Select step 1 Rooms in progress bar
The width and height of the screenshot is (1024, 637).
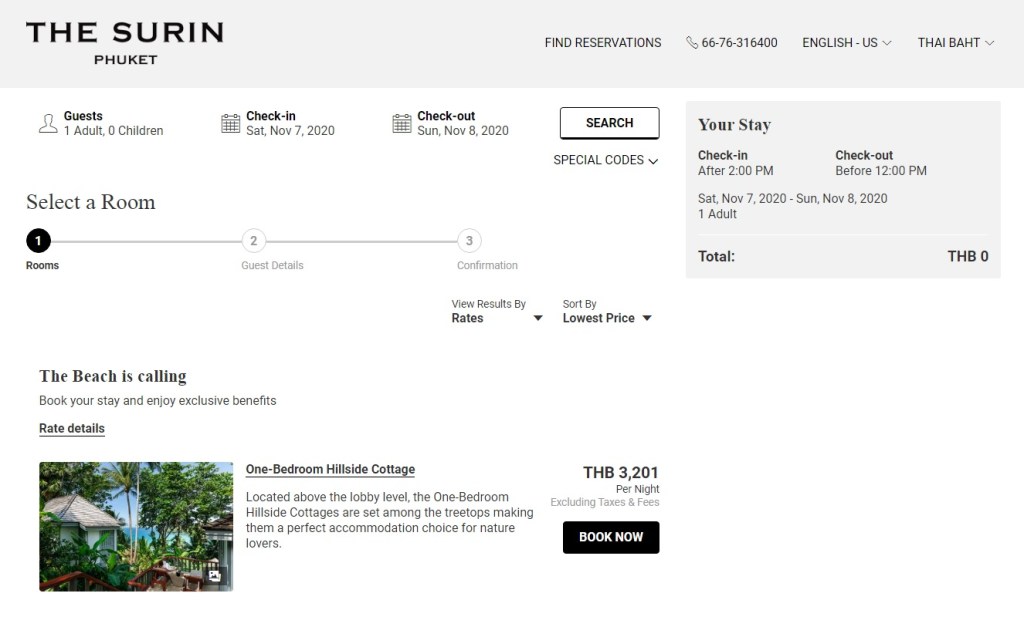[38, 241]
